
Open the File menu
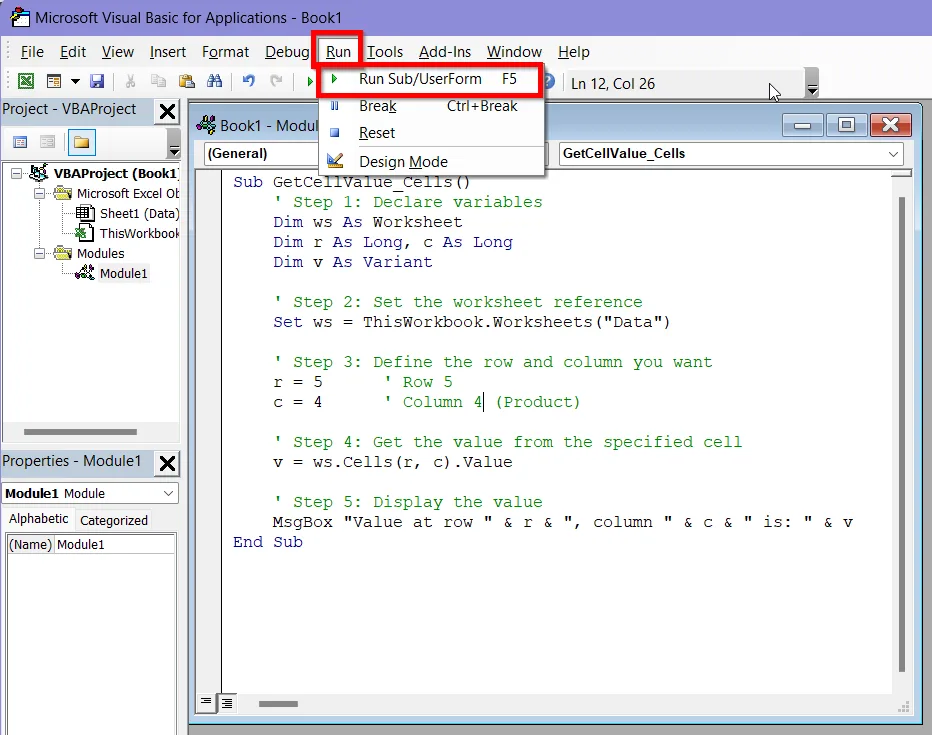(32, 52)
